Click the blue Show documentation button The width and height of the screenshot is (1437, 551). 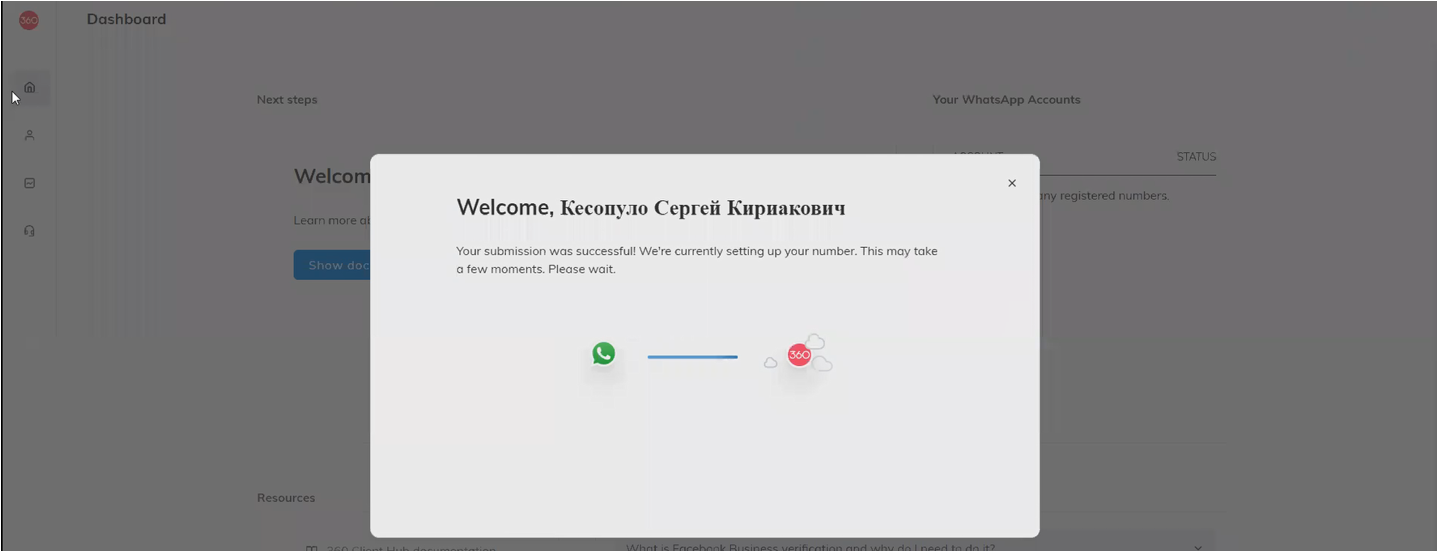tap(332, 265)
